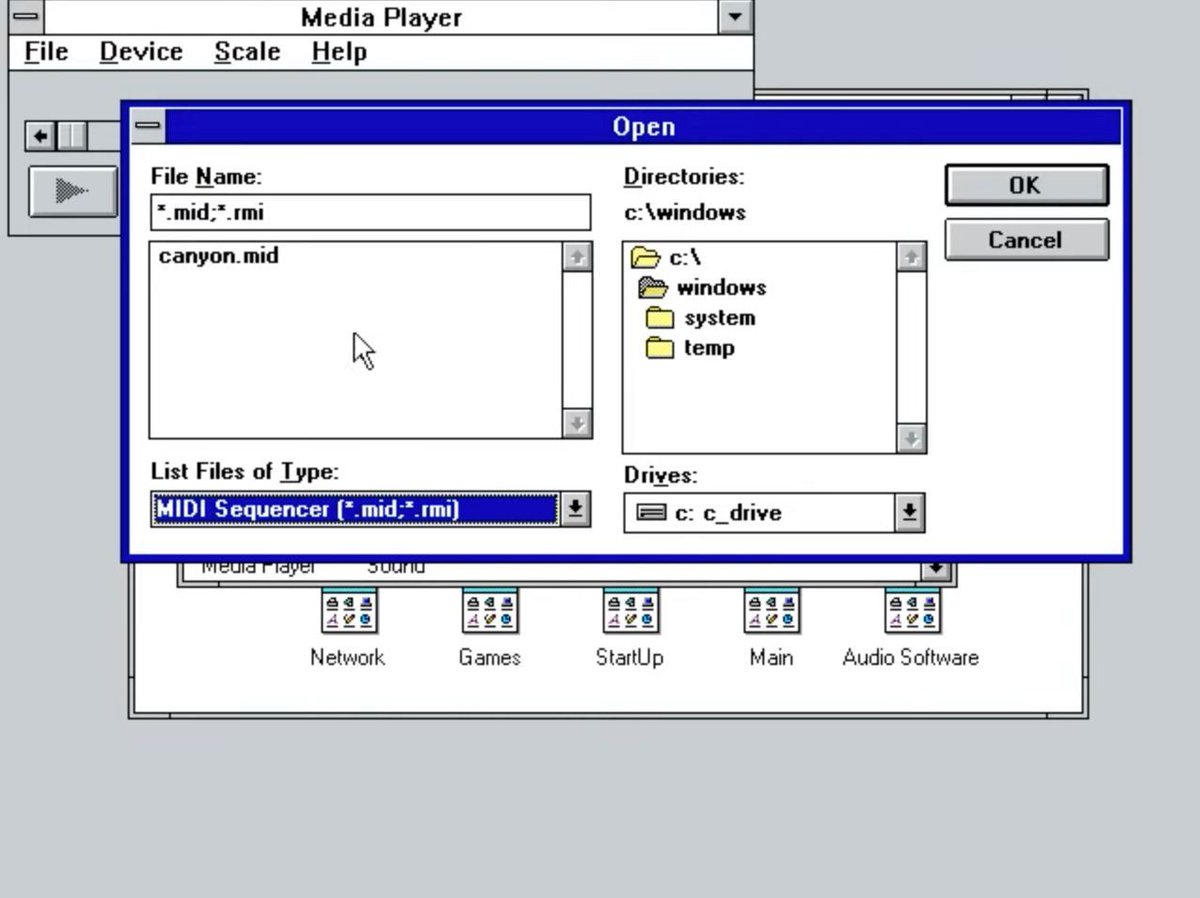Image resolution: width=1200 pixels, height=898 pixels.
Task: Open the Help menu in Media Player
Action: (x=339, y=52)
